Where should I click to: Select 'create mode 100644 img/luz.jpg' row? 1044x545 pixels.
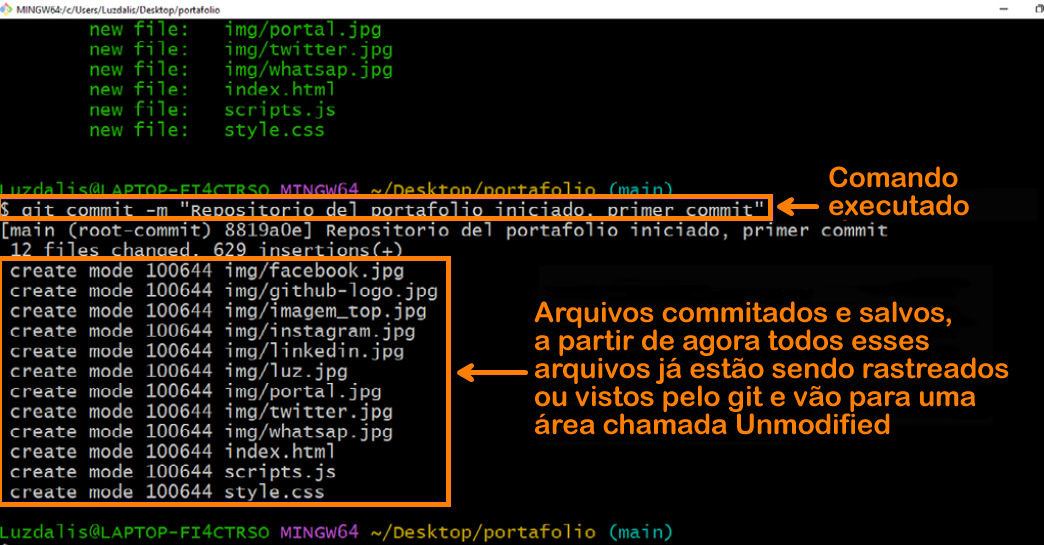(178, 371)
